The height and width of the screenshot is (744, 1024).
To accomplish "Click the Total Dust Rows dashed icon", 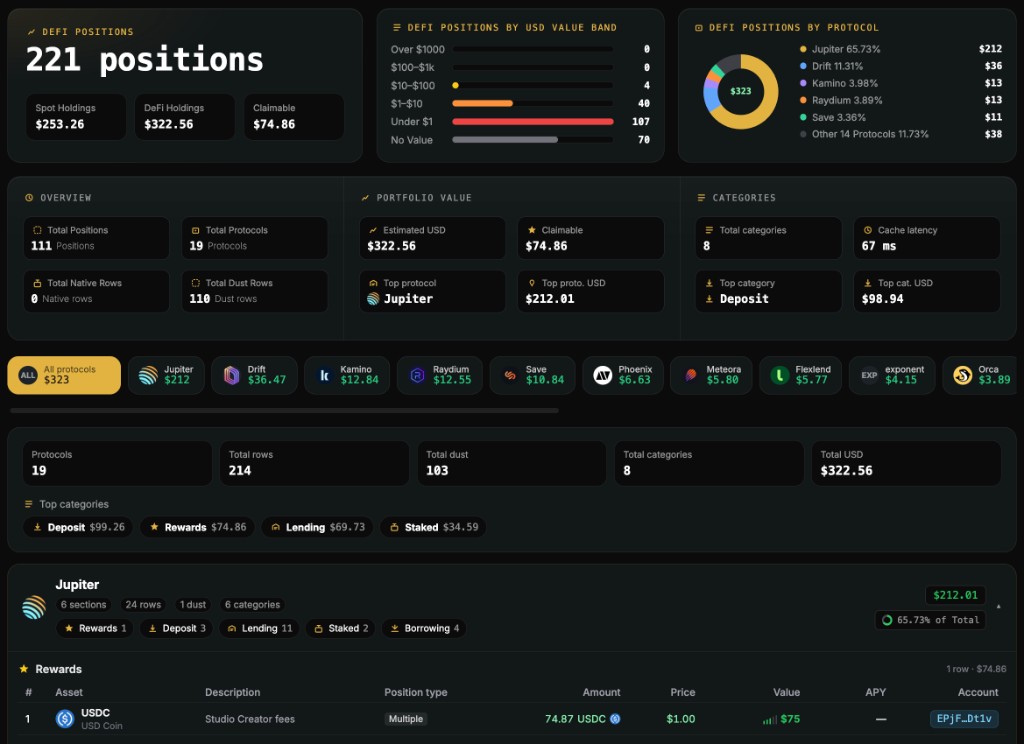I will (x=195, y=283).
